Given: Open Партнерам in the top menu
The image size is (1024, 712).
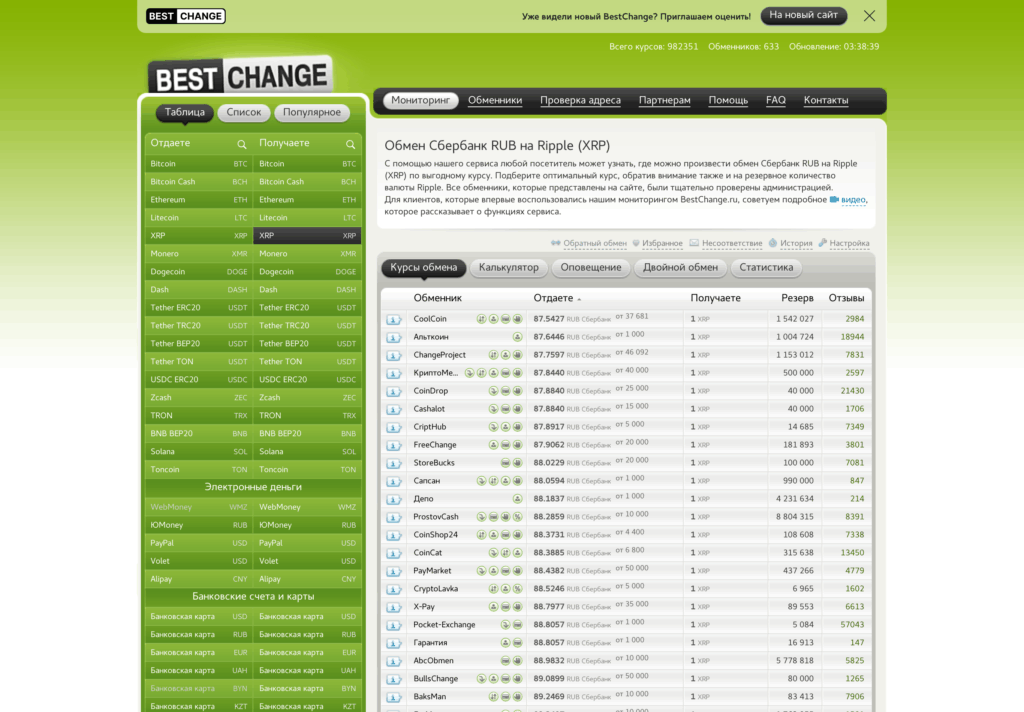Looking at the screenshot, I should [664, 100].
